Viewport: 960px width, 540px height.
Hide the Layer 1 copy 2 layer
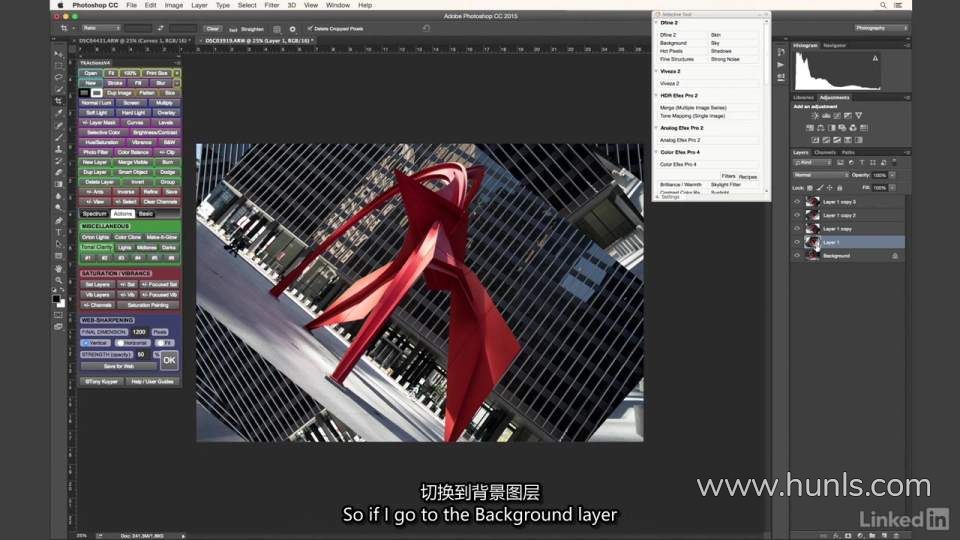pyautogui.click(x=797, y=215)
